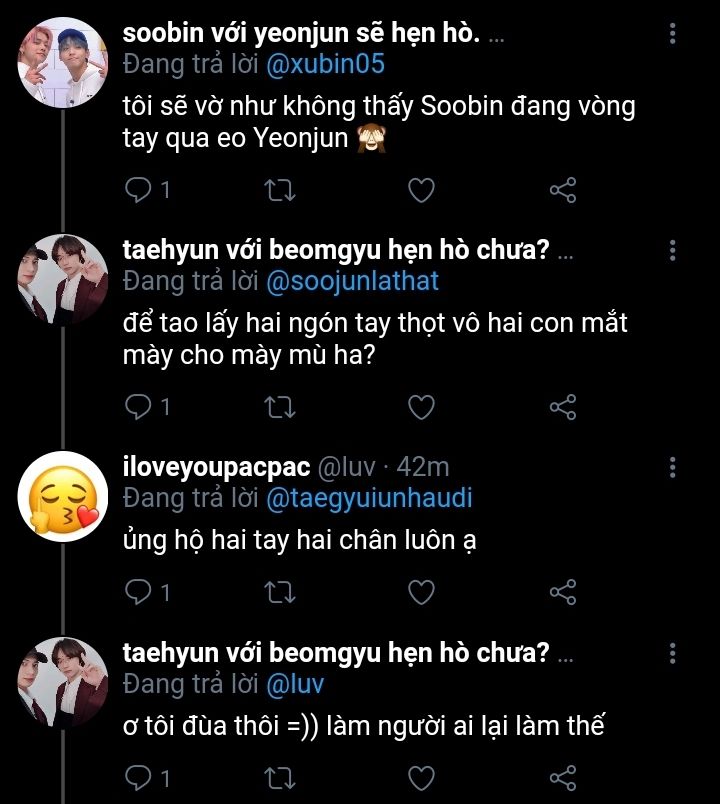Reply to tweet addressed to @soojunlathat

click(139, 406)
